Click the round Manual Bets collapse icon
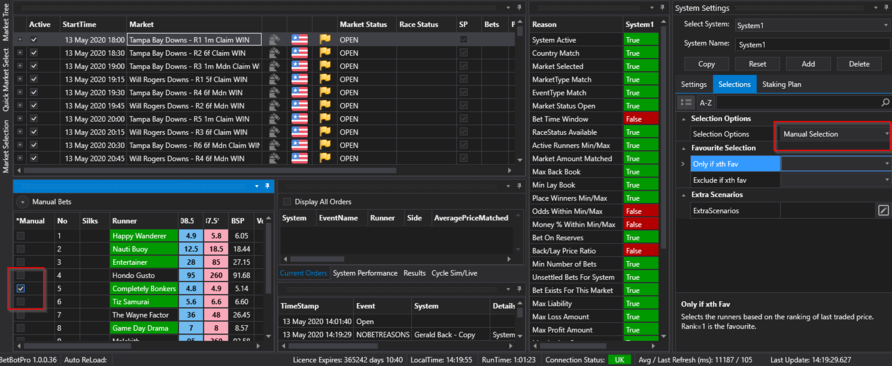The height and width of the screenshot is (366, 892). pos(22,201)
